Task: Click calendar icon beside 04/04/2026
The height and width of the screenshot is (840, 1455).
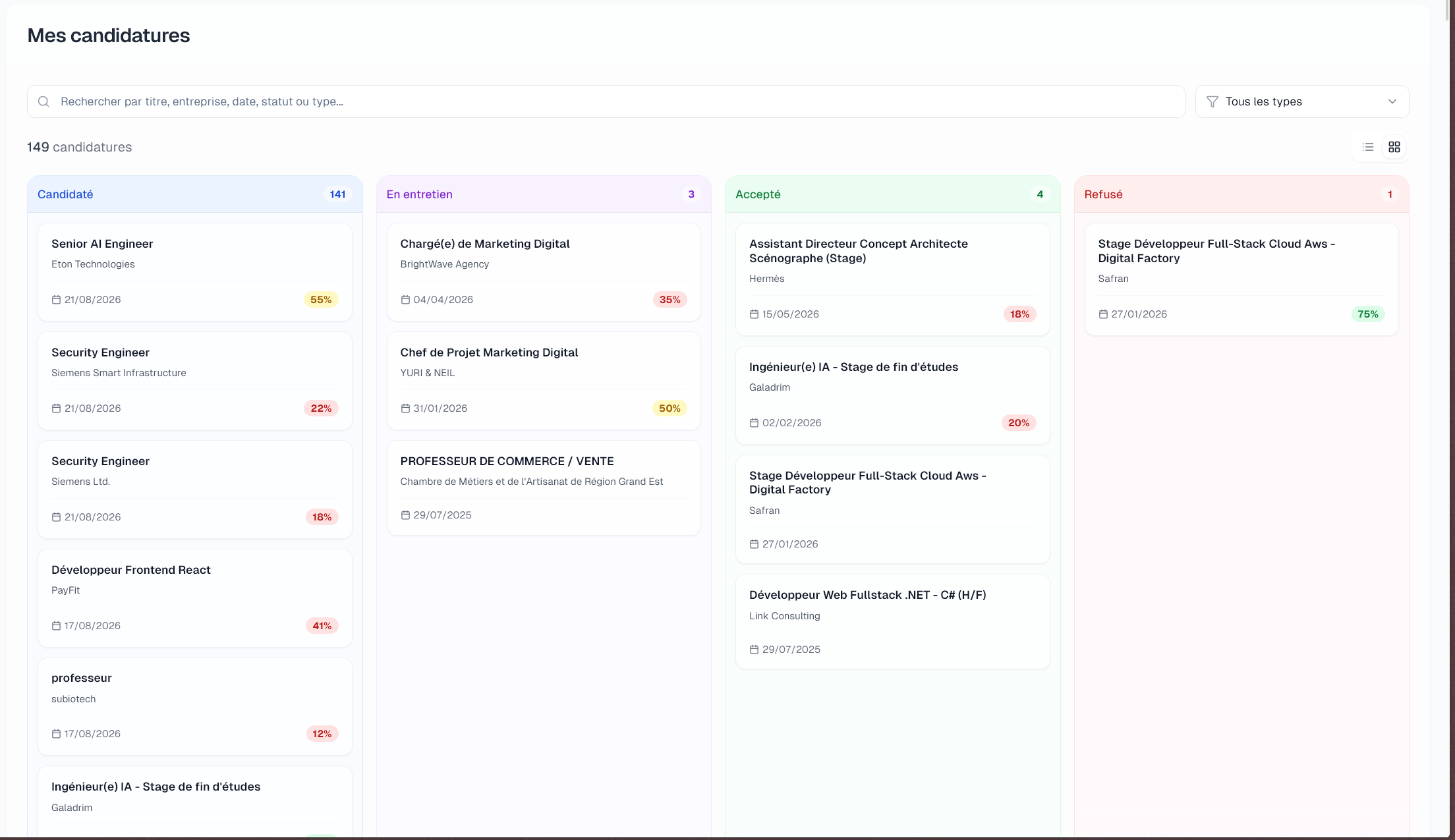Action: [x=405, y=300]
